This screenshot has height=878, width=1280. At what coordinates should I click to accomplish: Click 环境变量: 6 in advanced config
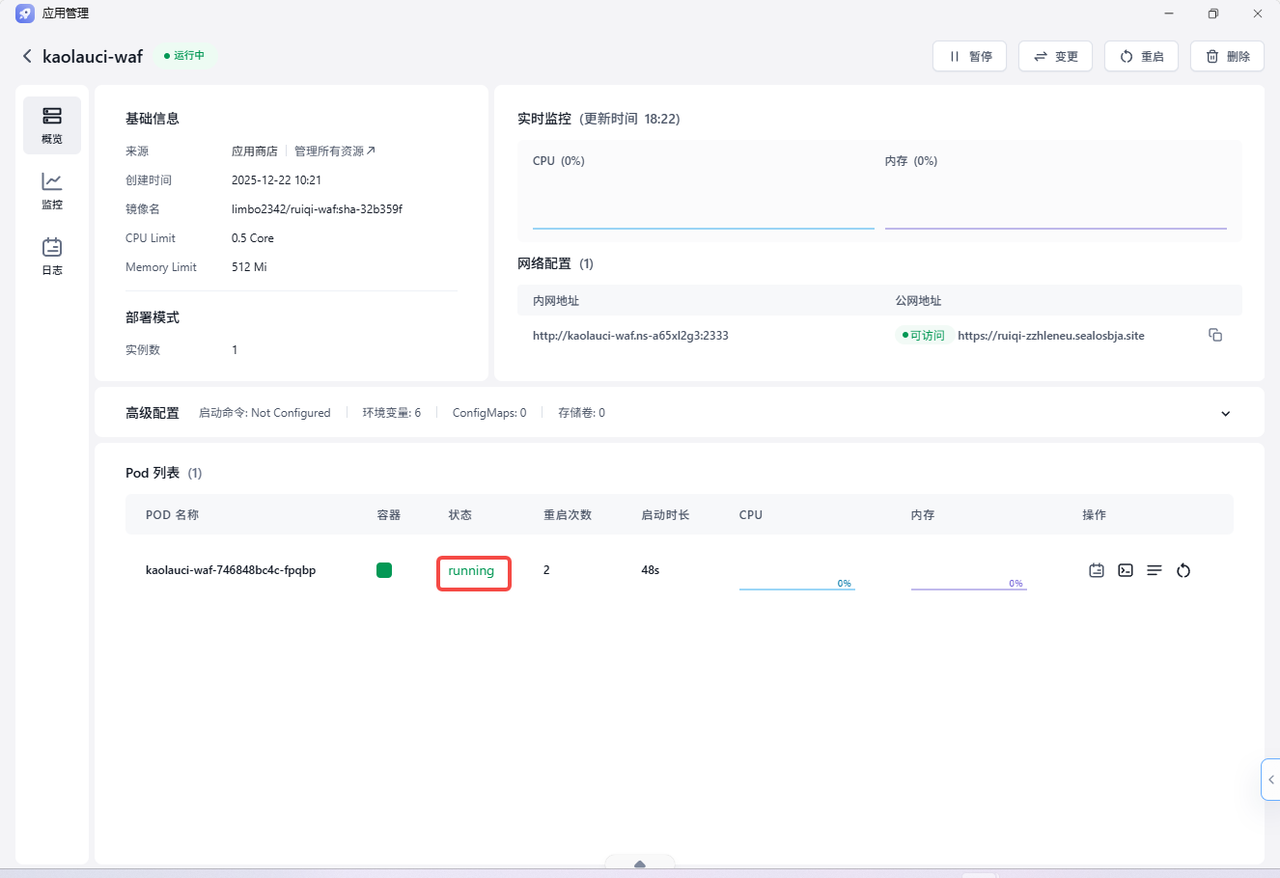pos(391,413)
